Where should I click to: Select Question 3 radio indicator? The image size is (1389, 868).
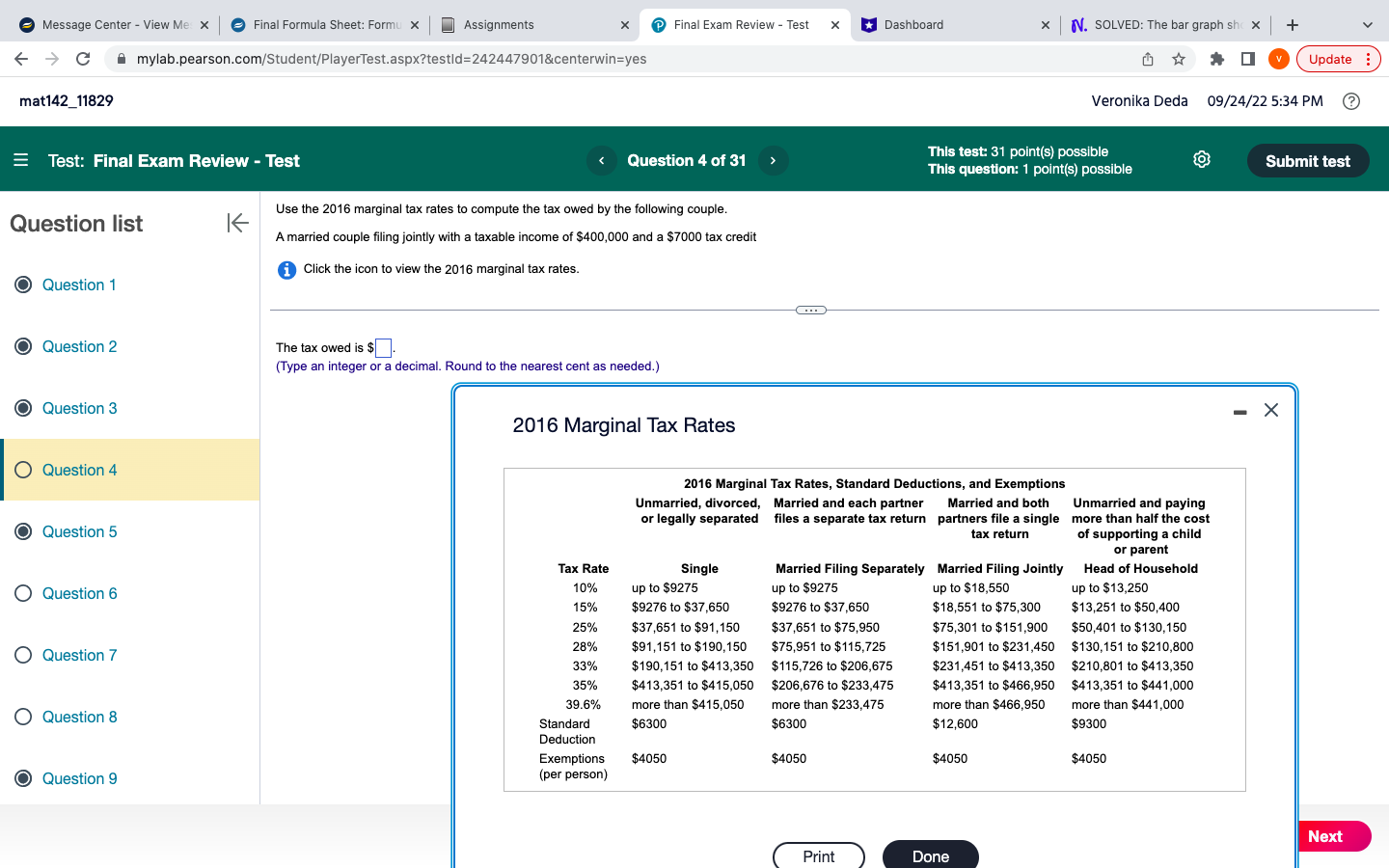23,408
